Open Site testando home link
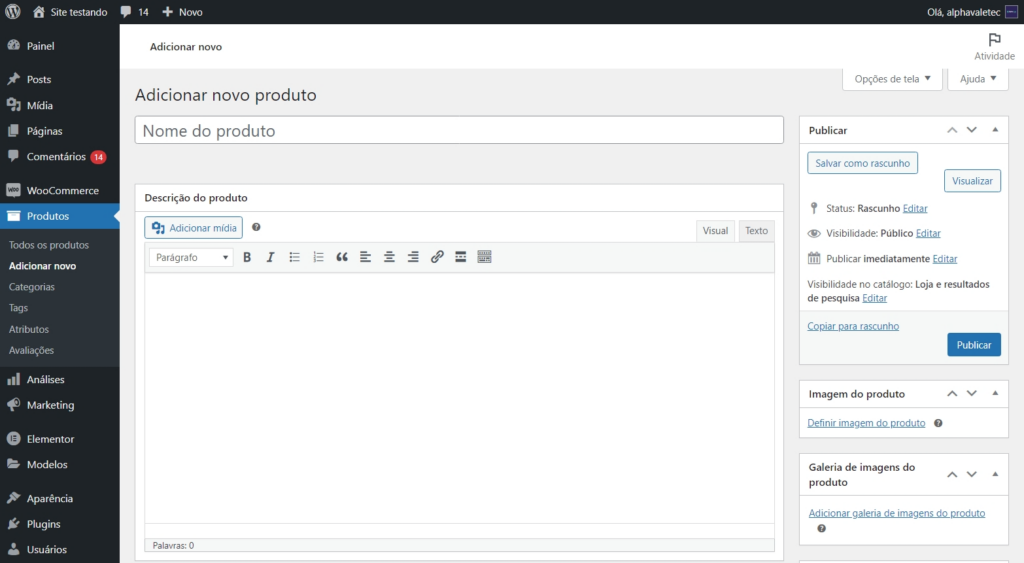This screenshot has height=563, width=1024. (x=71, y=12)
